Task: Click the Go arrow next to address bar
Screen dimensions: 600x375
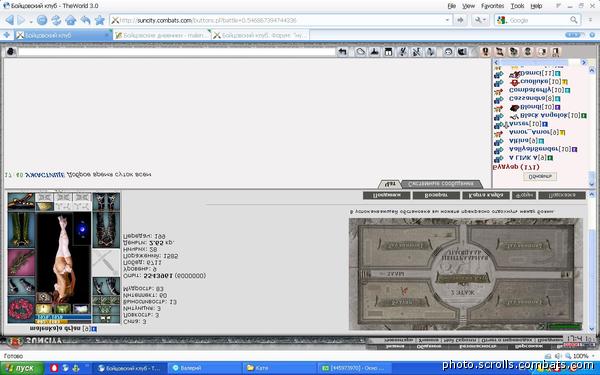Action: pyautogui.click(x=460, y=20)
